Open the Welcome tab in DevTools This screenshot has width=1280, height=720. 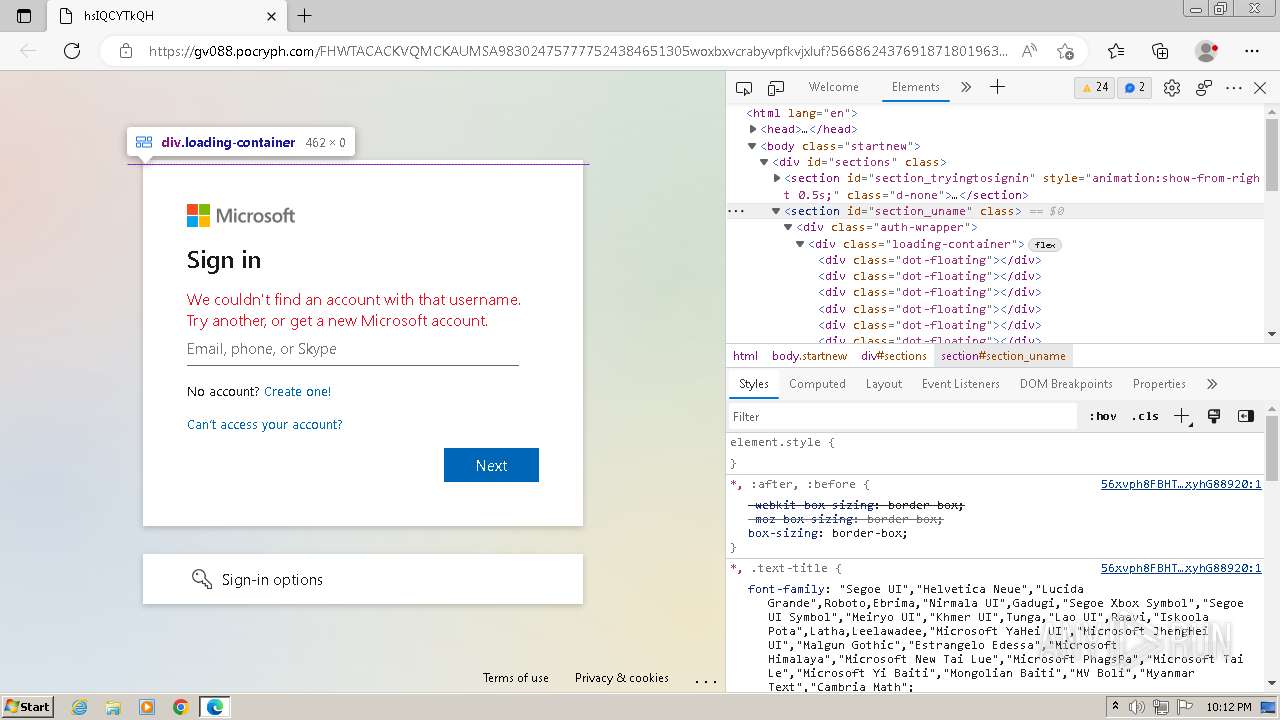pos(833,87)
